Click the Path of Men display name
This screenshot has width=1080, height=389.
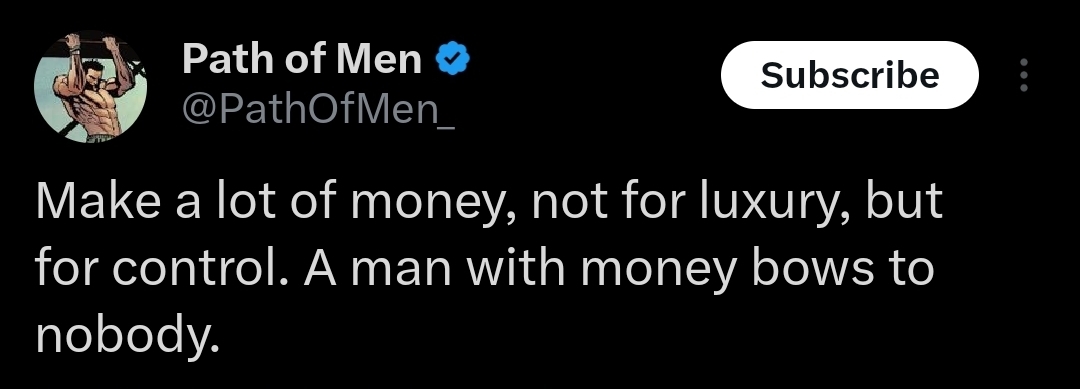(x=302, y=59)
